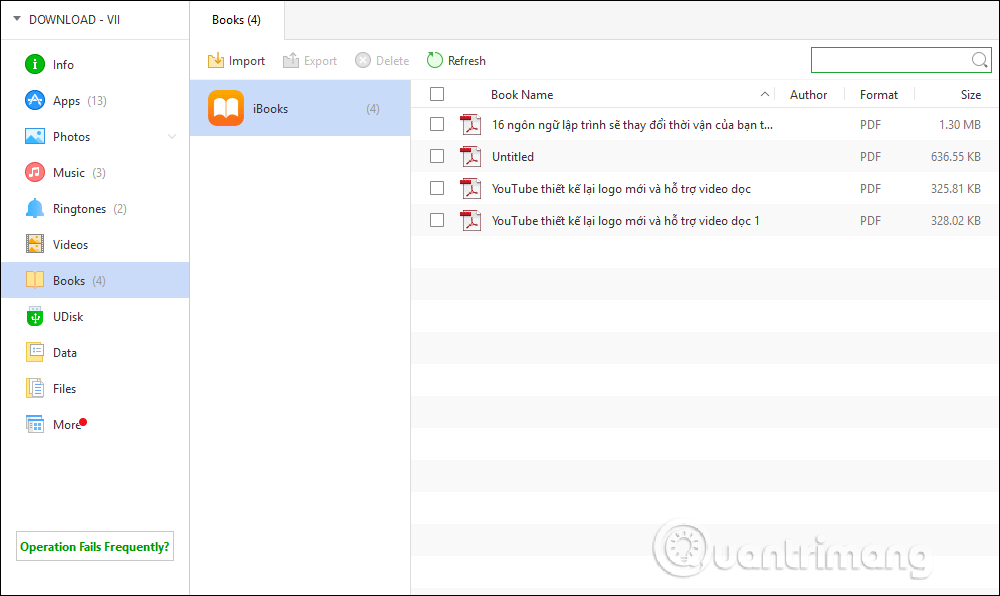The image size is (1000, 596).
Task: Click the 325.81 KB size cell
Action: point(956,189)
